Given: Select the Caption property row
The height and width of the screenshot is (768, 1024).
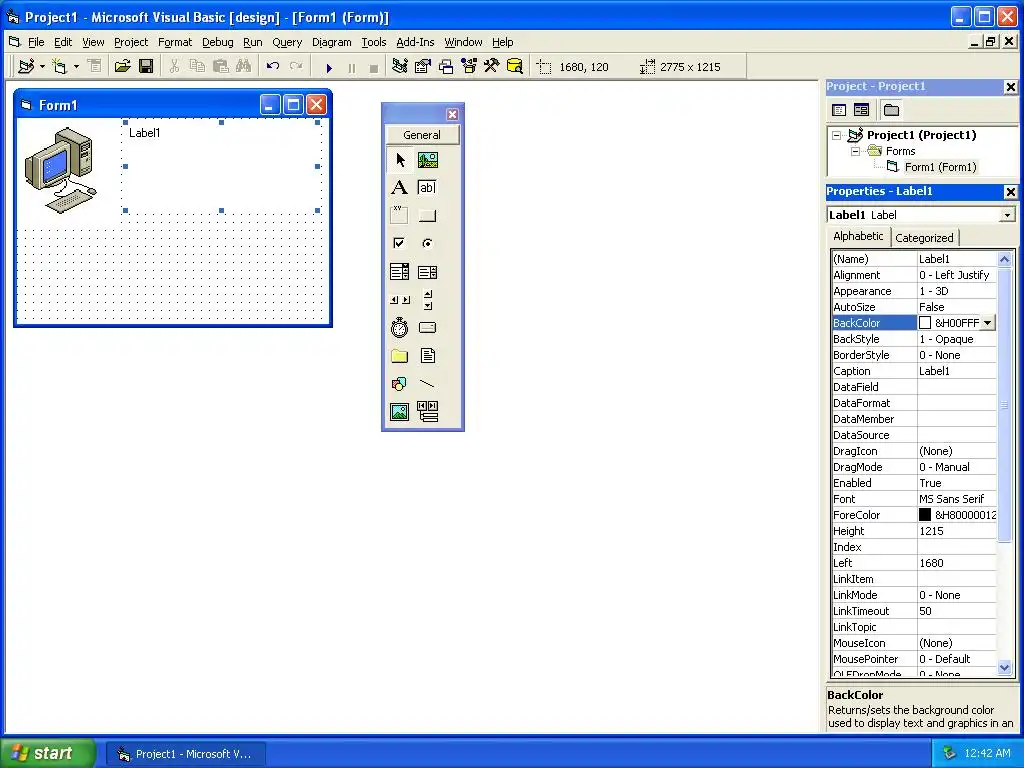Looking at the screenshot, I should coord(914,371).
